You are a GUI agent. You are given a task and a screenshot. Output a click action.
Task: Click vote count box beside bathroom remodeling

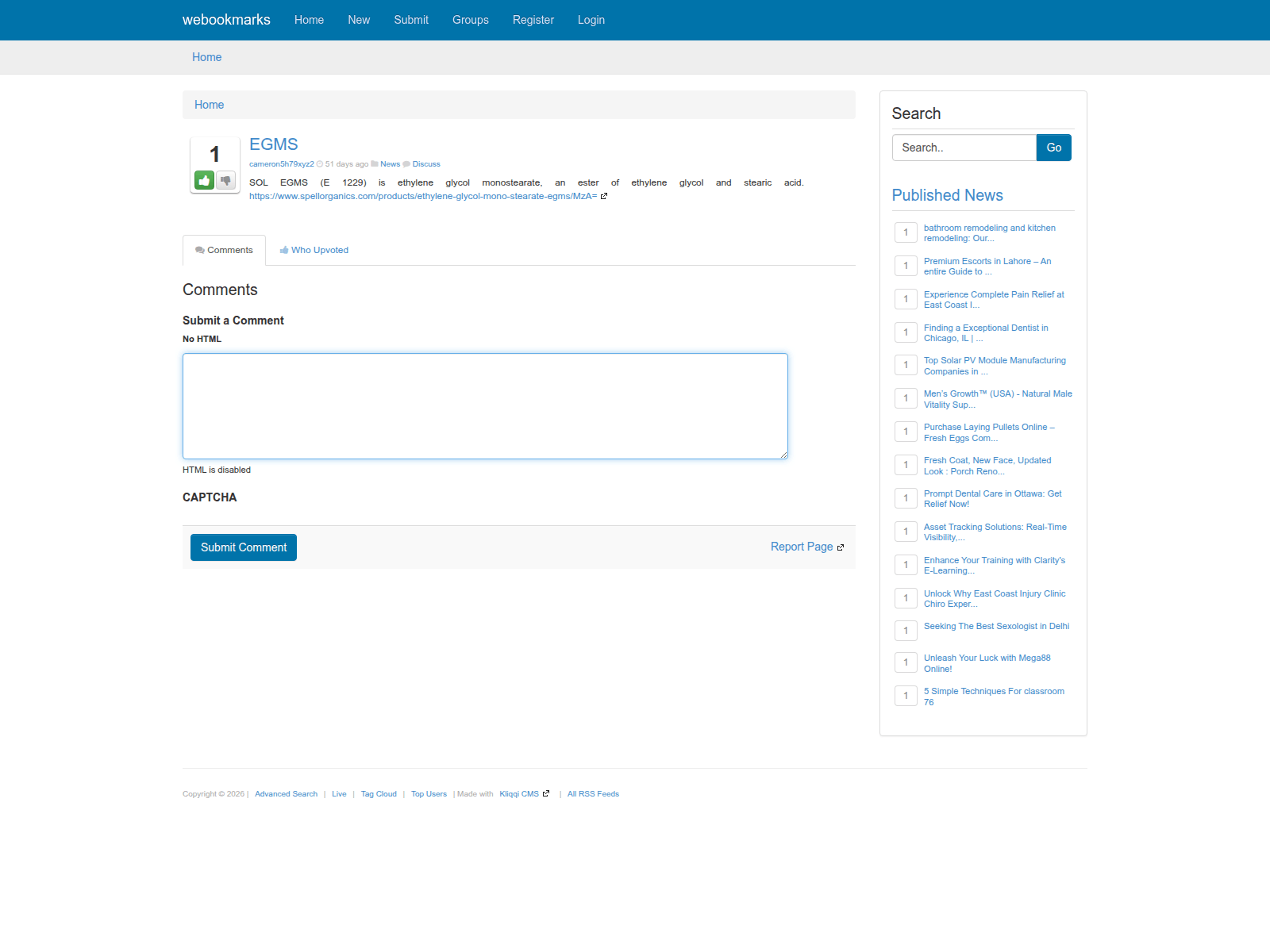coord(906,232)
